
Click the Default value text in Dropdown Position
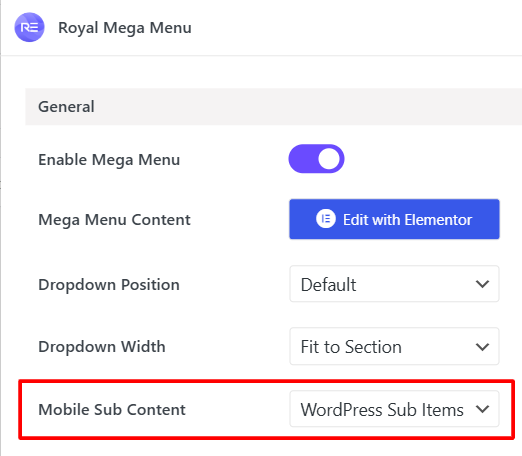click(x=328, y=285)
